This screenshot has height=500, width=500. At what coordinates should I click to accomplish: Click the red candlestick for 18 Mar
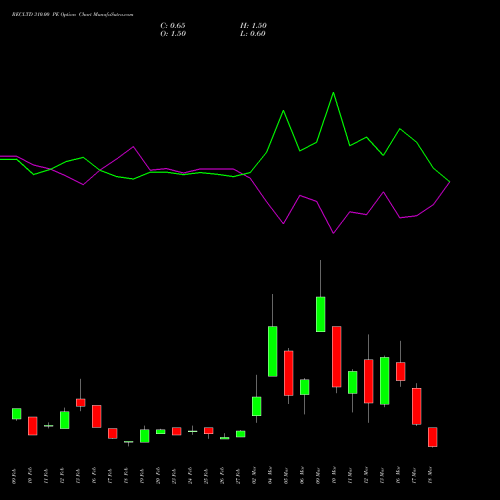[x=433, y=437]
